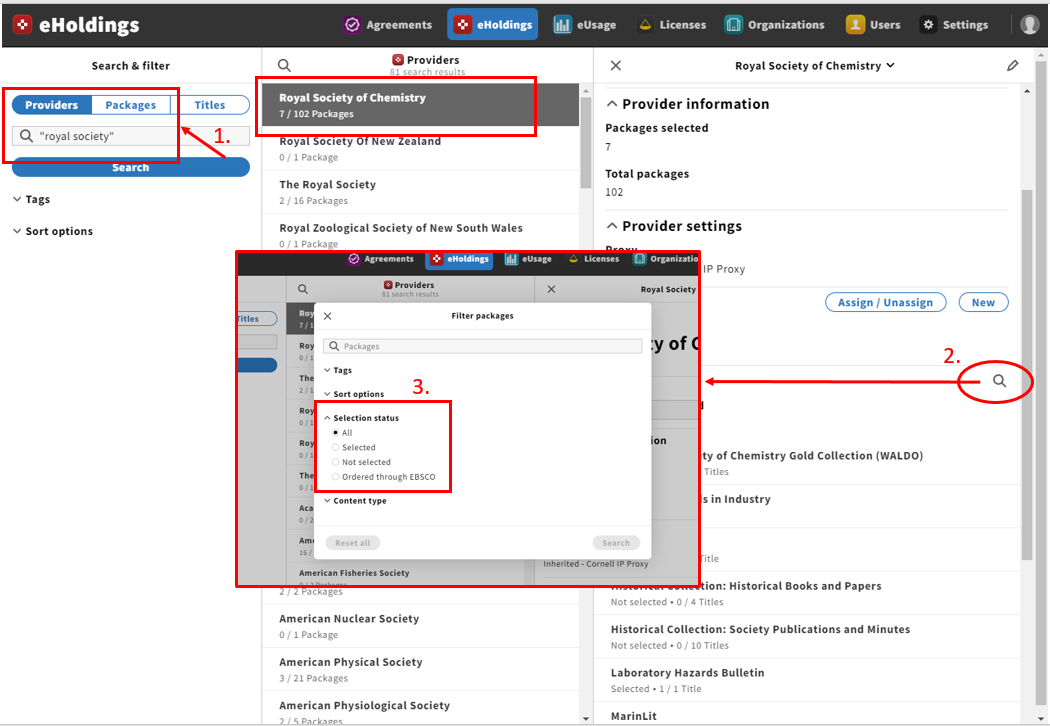Screen dimensions: 1050x726
Task: Click the detail pane vertical scrollbar
Action: coord(1027,375)
